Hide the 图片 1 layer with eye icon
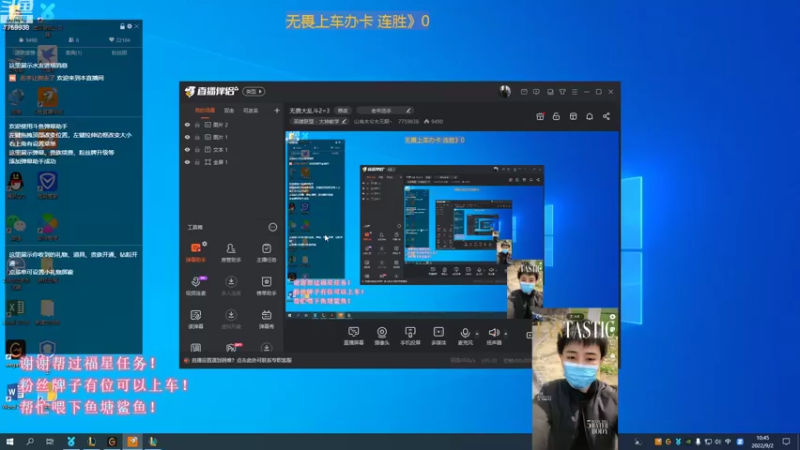This screenshot has height=450, width=800. 187,137
